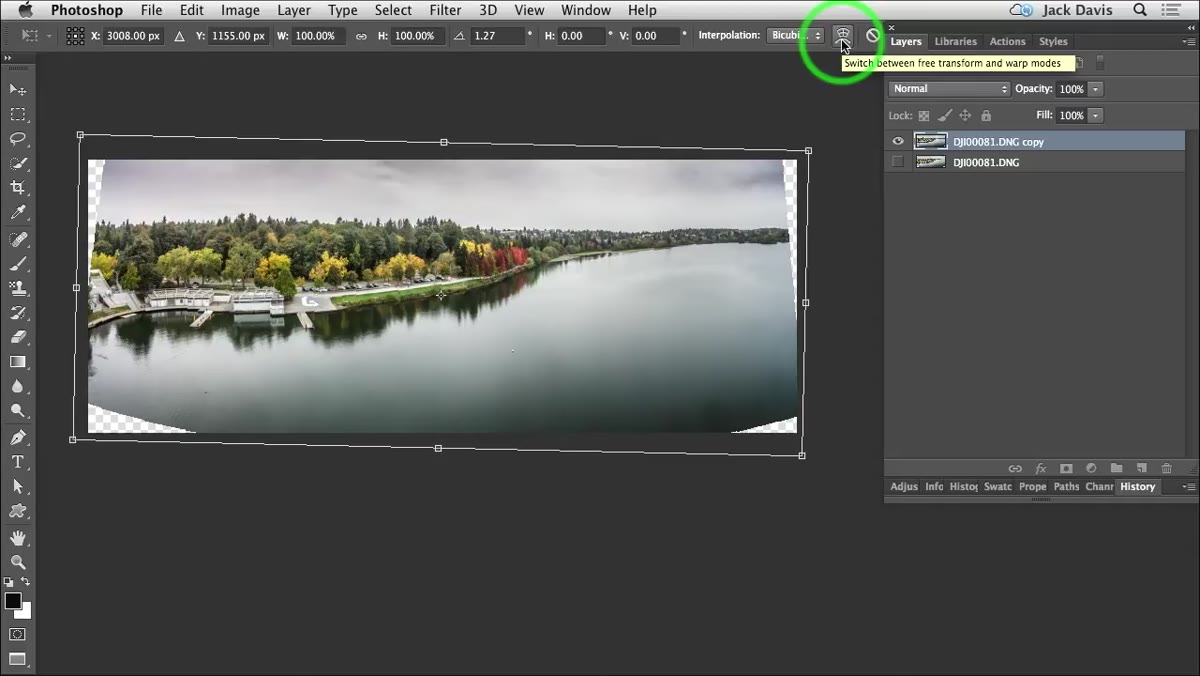Select the Move tool
The height and width of the screenshot is (676, 1200).
click(18, 90)
